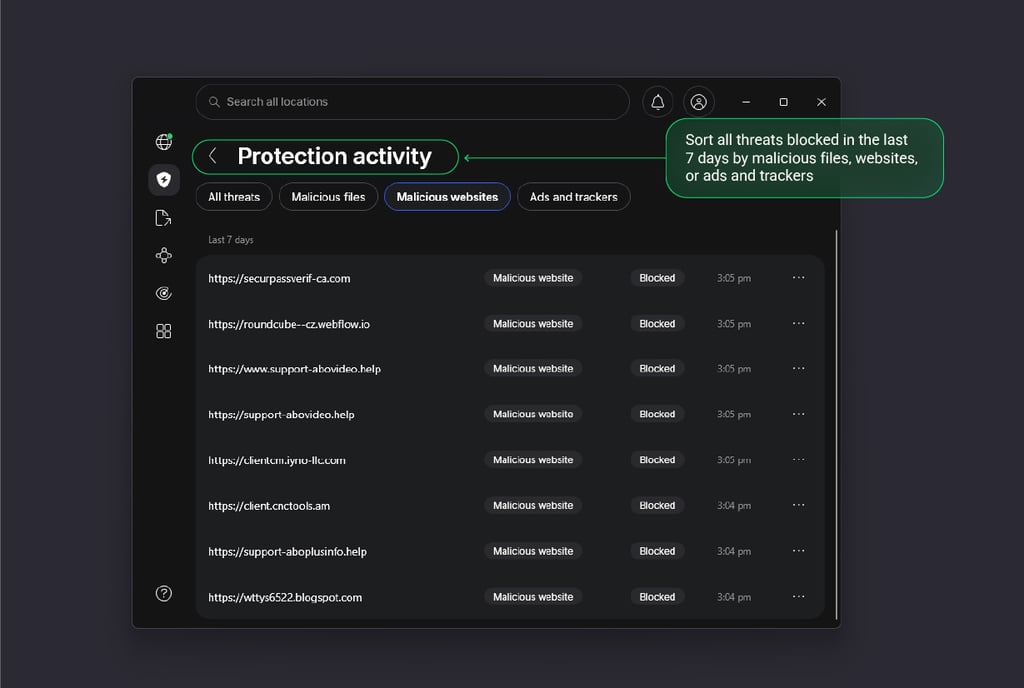Select https://support-abovideo.help entry
Image resolution: width=1024 pixels, height=688 pixels.
[281, 415]
